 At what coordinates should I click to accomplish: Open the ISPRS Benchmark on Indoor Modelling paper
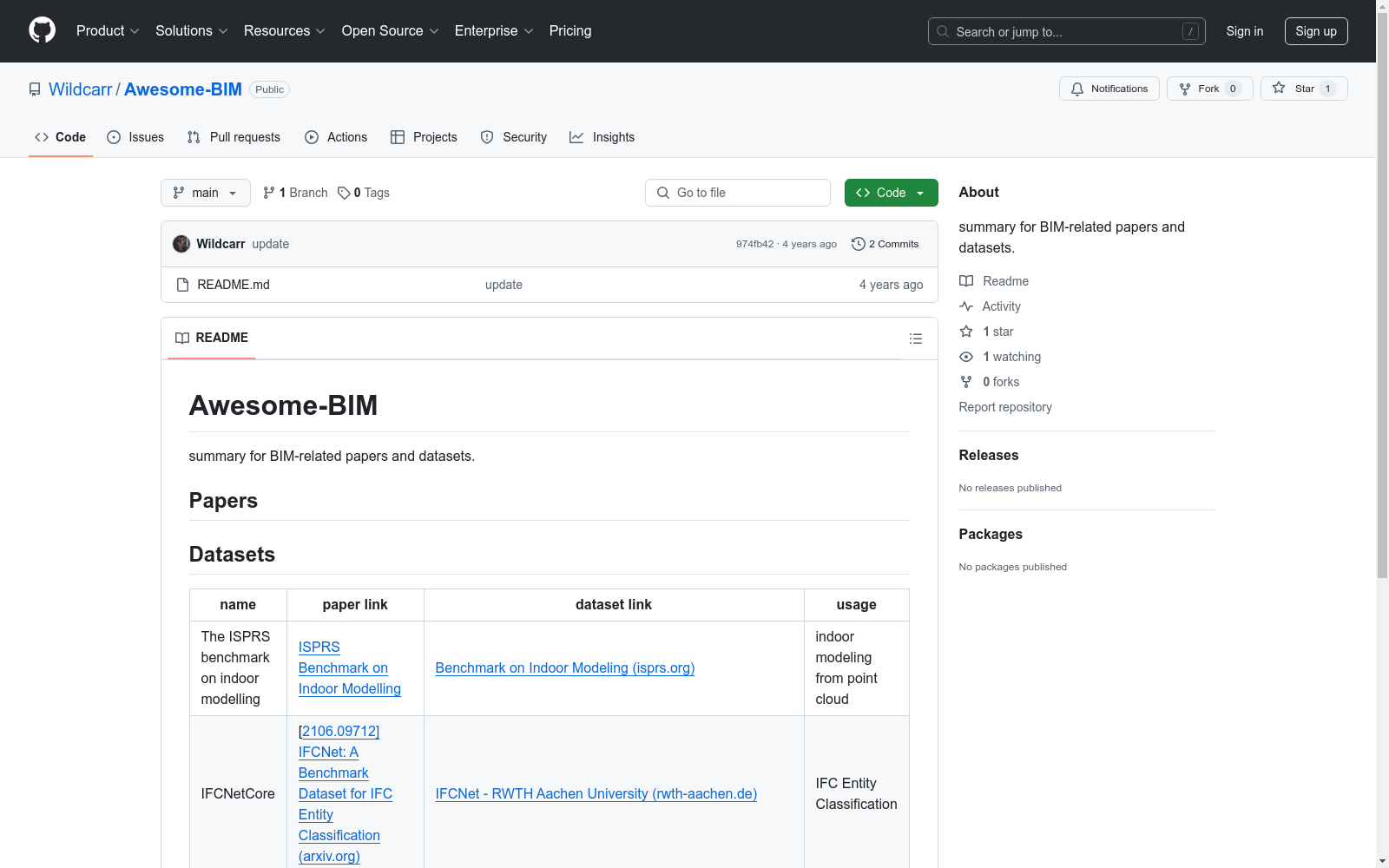pos(350,668)
